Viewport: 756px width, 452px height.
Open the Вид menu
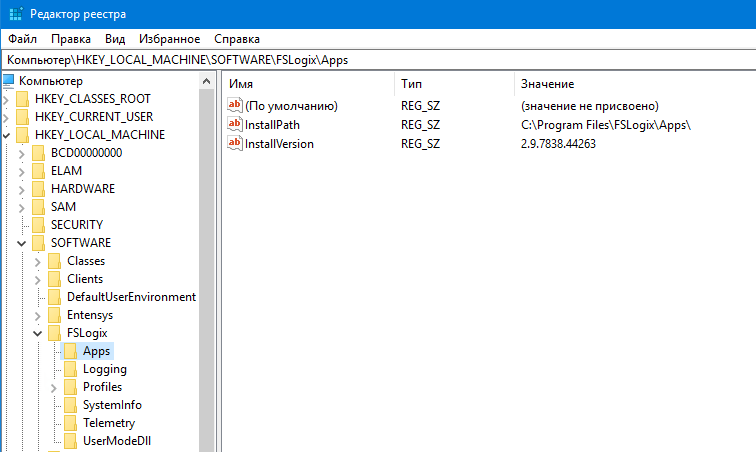coord(115,39)
